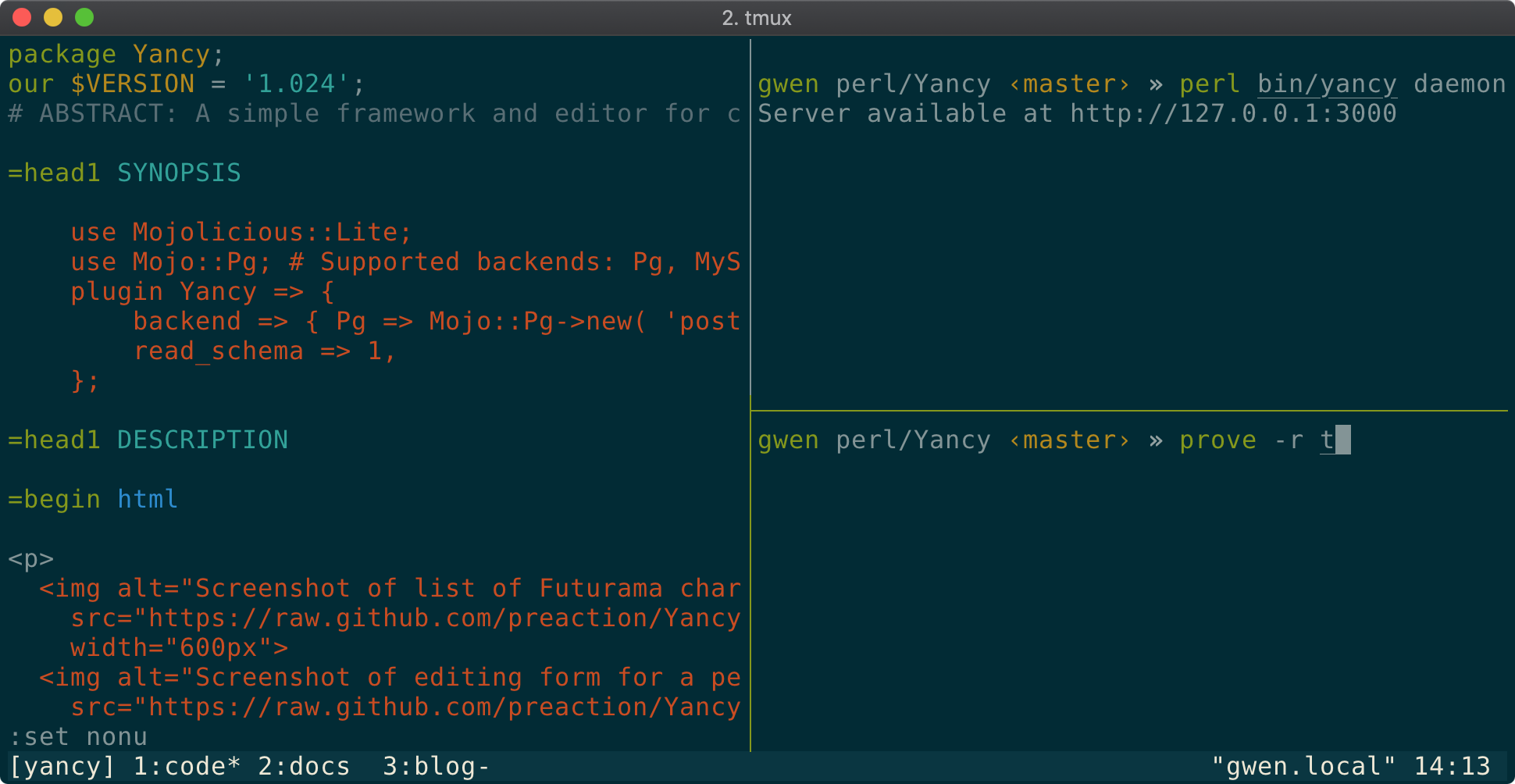Image resolution: width=1515 pixels, height=784 pixels.
Task: Switch to the 2:docs tmux window
Action: point(304,766)
